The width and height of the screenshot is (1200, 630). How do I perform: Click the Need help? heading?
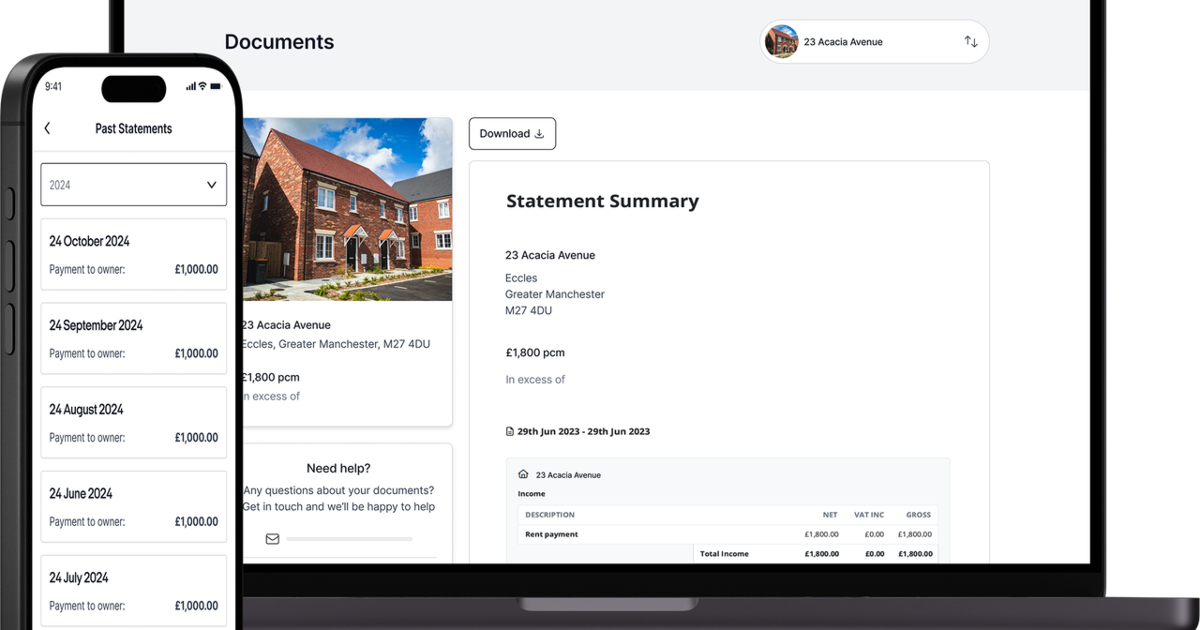coord(338,468)
